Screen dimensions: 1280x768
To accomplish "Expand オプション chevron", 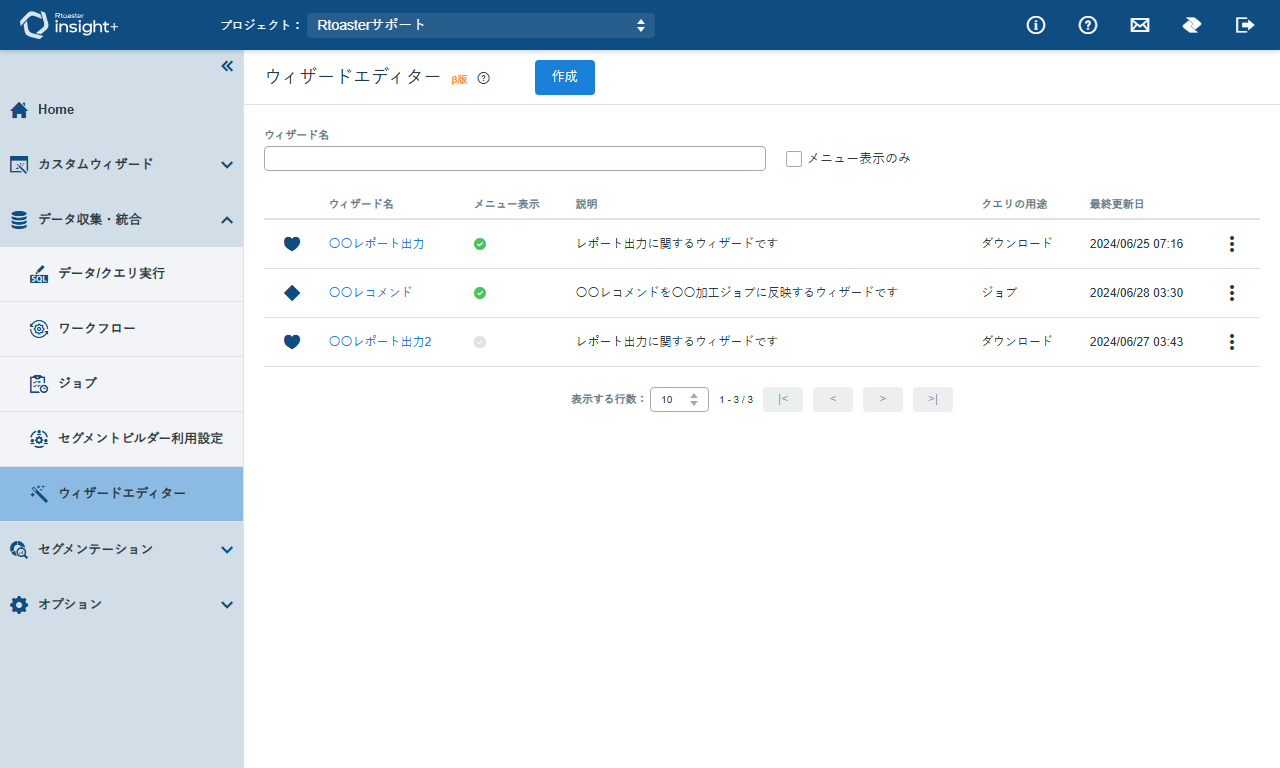I will coord(227,605).
